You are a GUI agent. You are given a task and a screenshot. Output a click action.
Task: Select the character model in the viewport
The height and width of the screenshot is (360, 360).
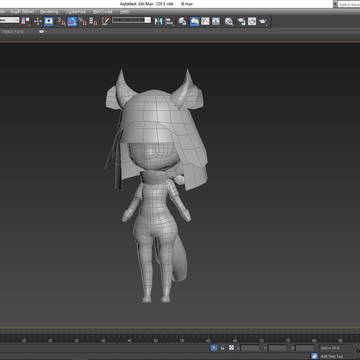coord(155,187)
